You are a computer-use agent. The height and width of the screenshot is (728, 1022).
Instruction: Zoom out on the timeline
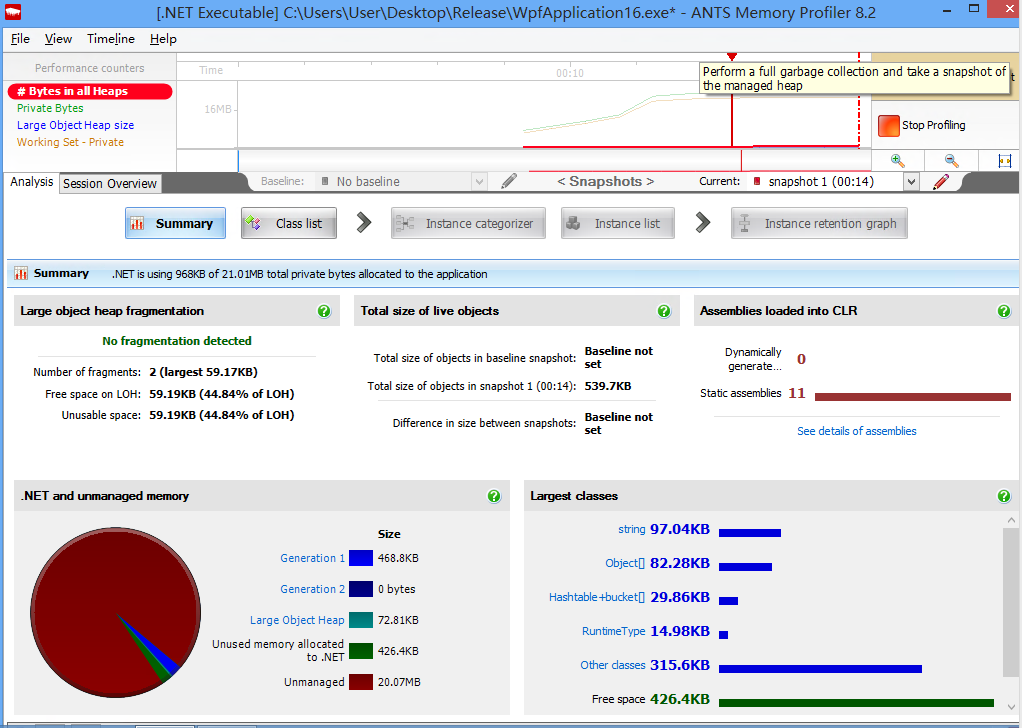tap(951, 160)
